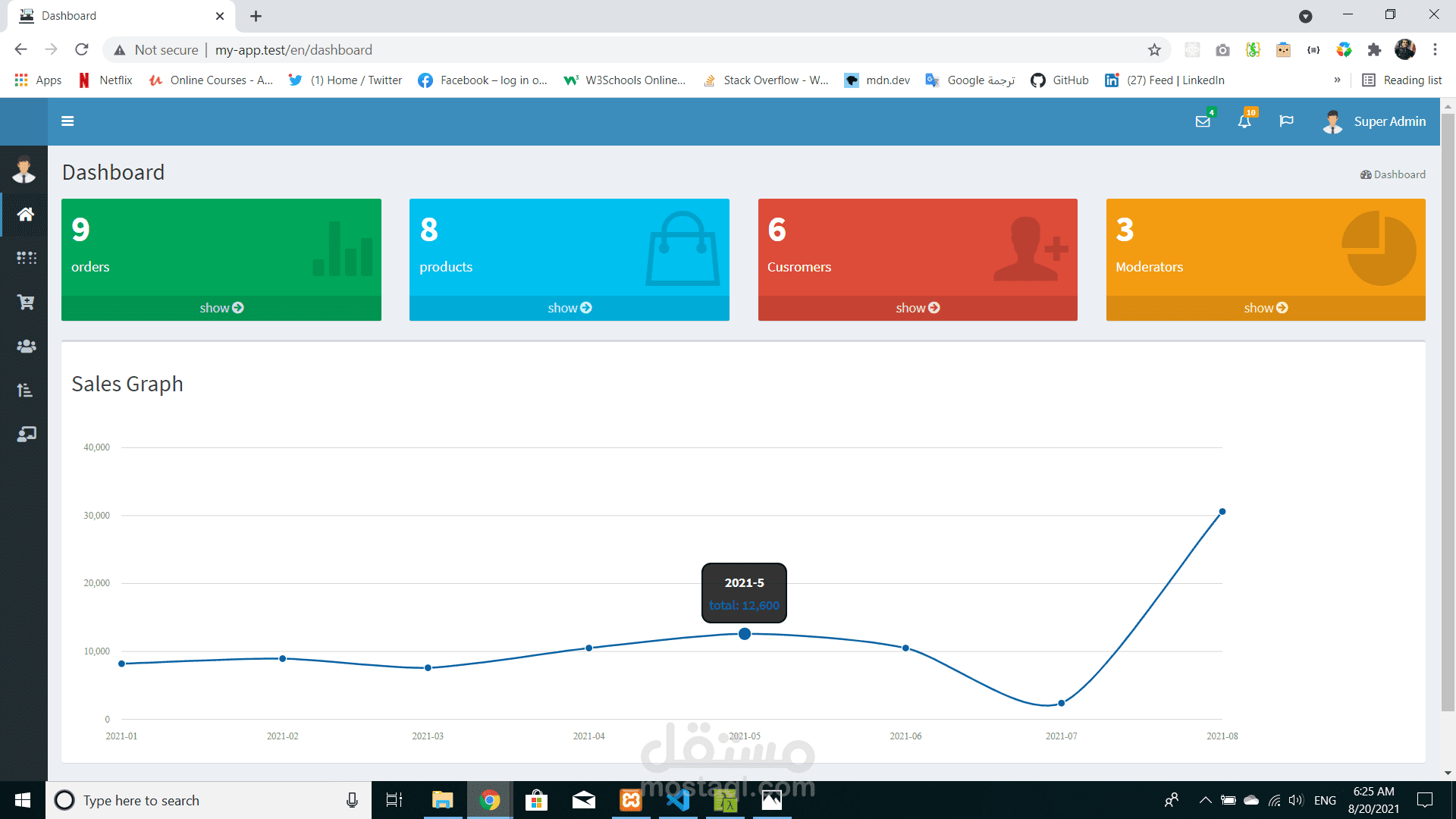The height and width of the screenshot is (819, 1456).
Task: Open Visual Studio Code from taskbar
Action: (678, 800)
